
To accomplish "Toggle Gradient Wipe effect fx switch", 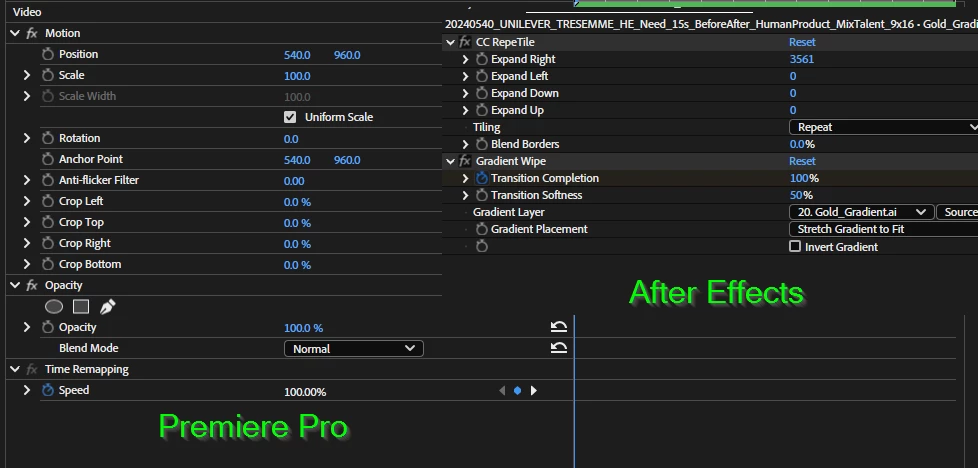I will tap(465, 162).
